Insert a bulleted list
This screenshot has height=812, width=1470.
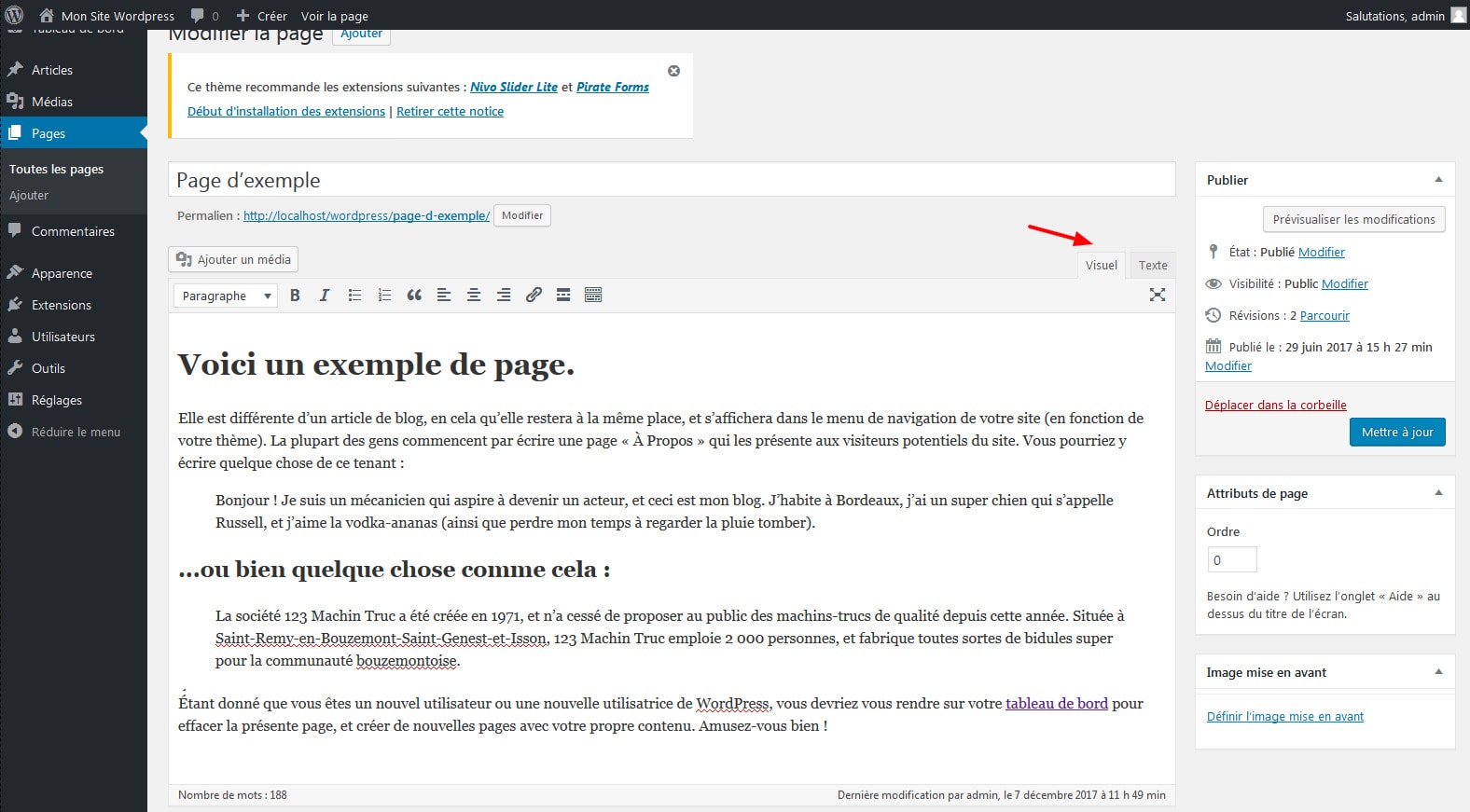point(354,295)
